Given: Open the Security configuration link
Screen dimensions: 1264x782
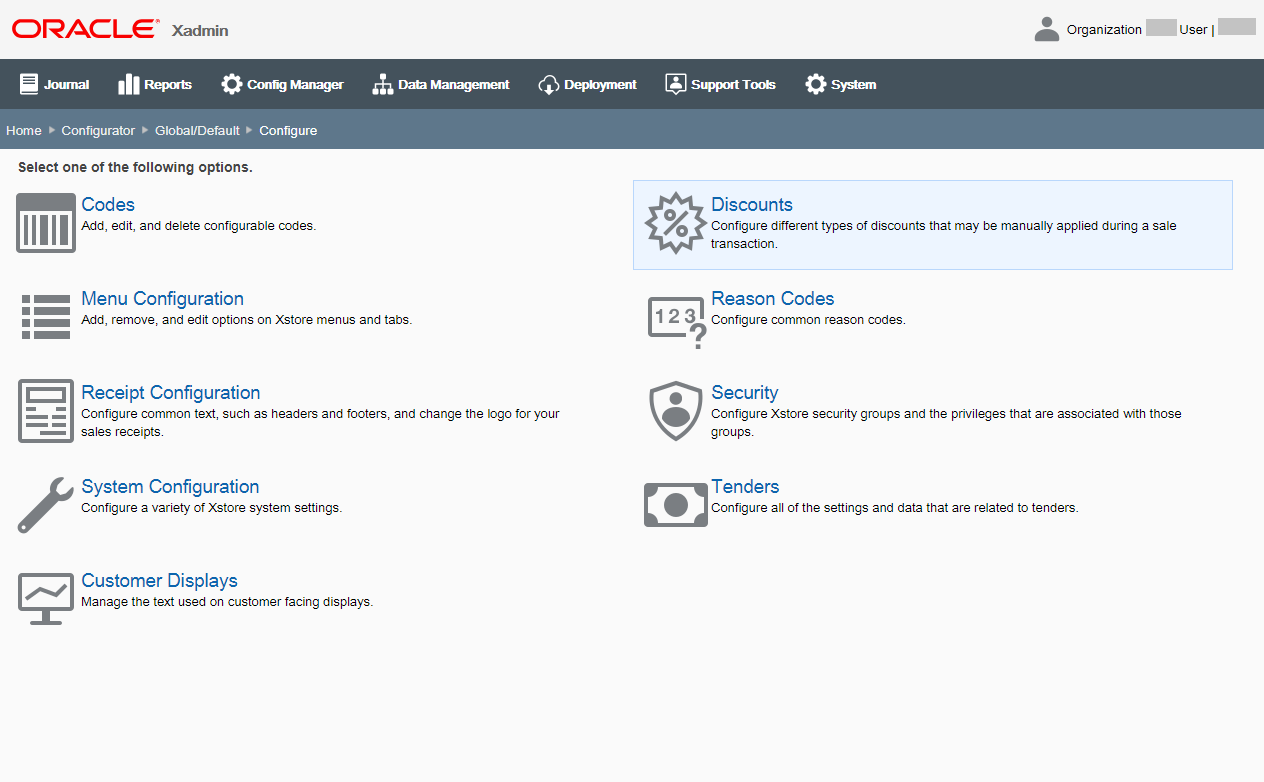Looking at the screenshot, I should coord(744,392).
